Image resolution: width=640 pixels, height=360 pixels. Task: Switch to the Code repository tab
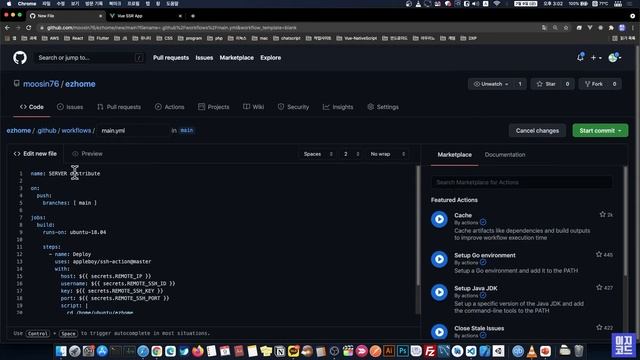(32, 107)
